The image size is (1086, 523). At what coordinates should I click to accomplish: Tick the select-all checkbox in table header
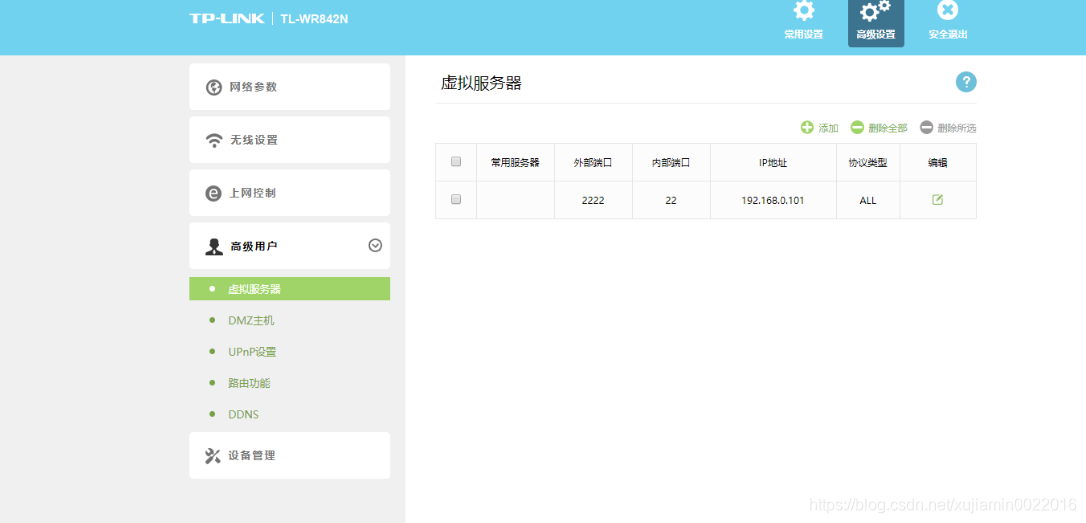[456, 161]
